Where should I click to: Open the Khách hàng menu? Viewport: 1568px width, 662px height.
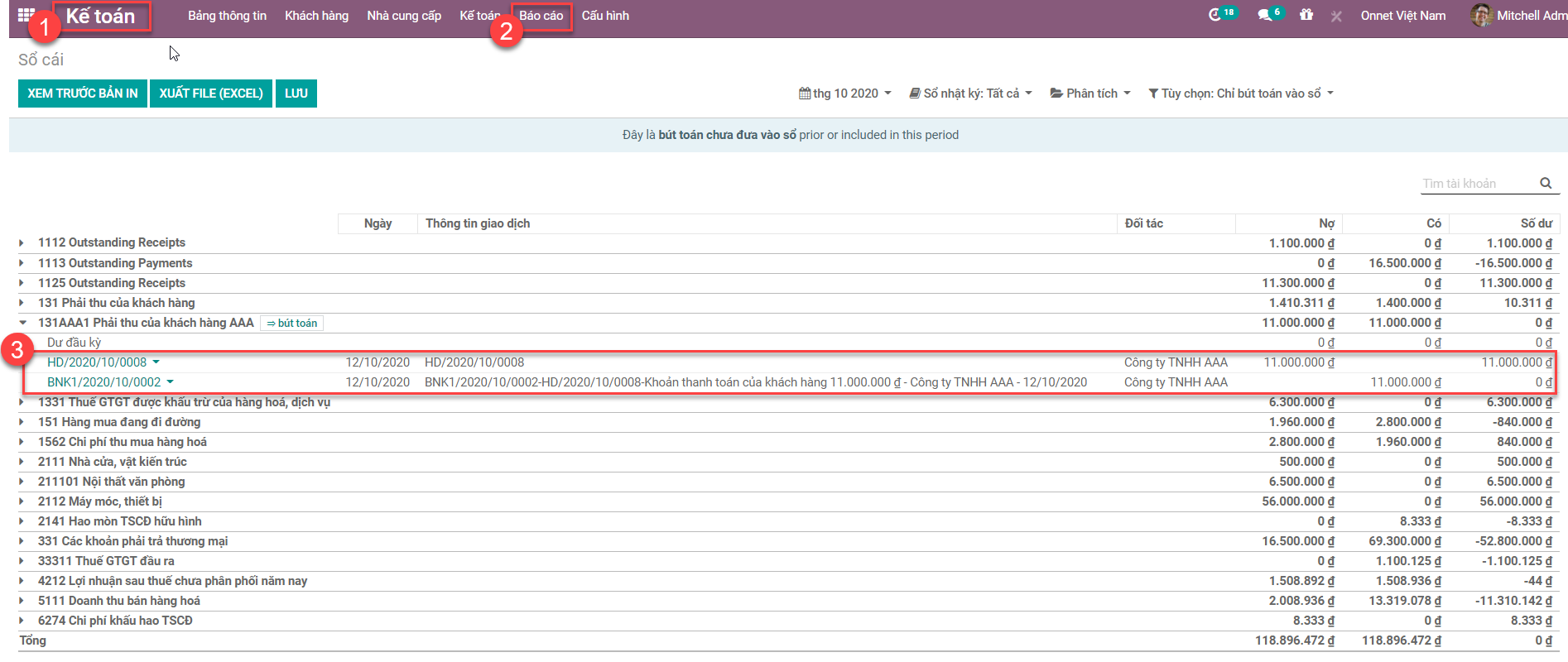316,16
